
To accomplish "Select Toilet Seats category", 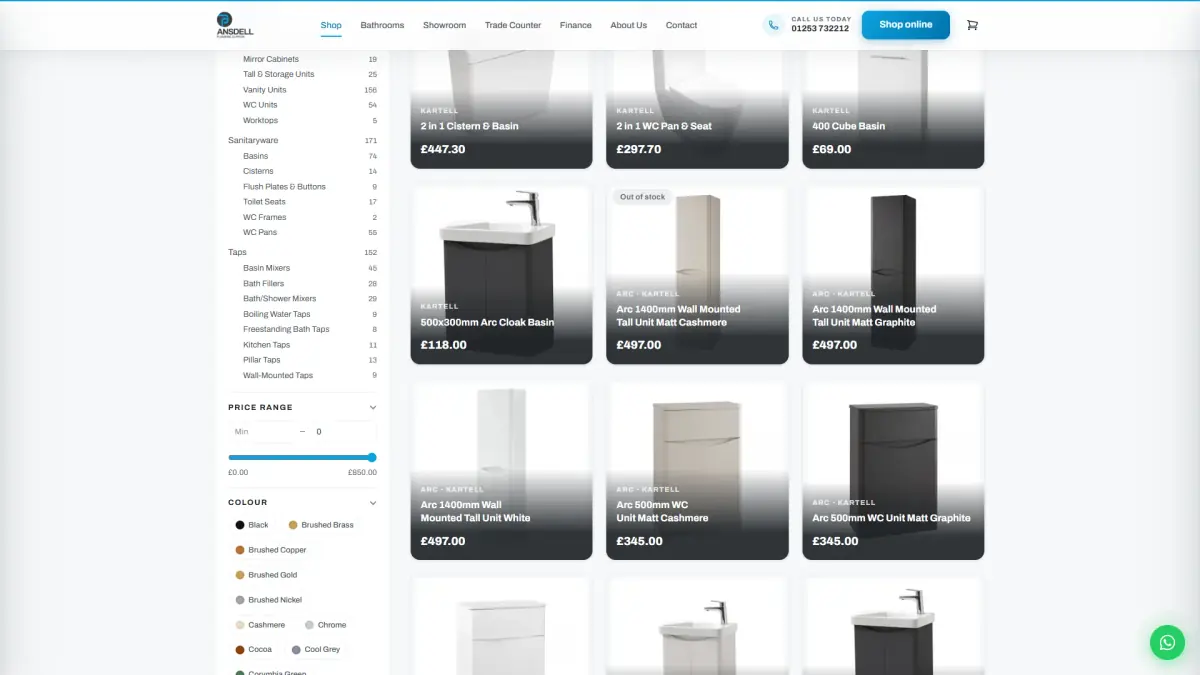I will (264, 202).
